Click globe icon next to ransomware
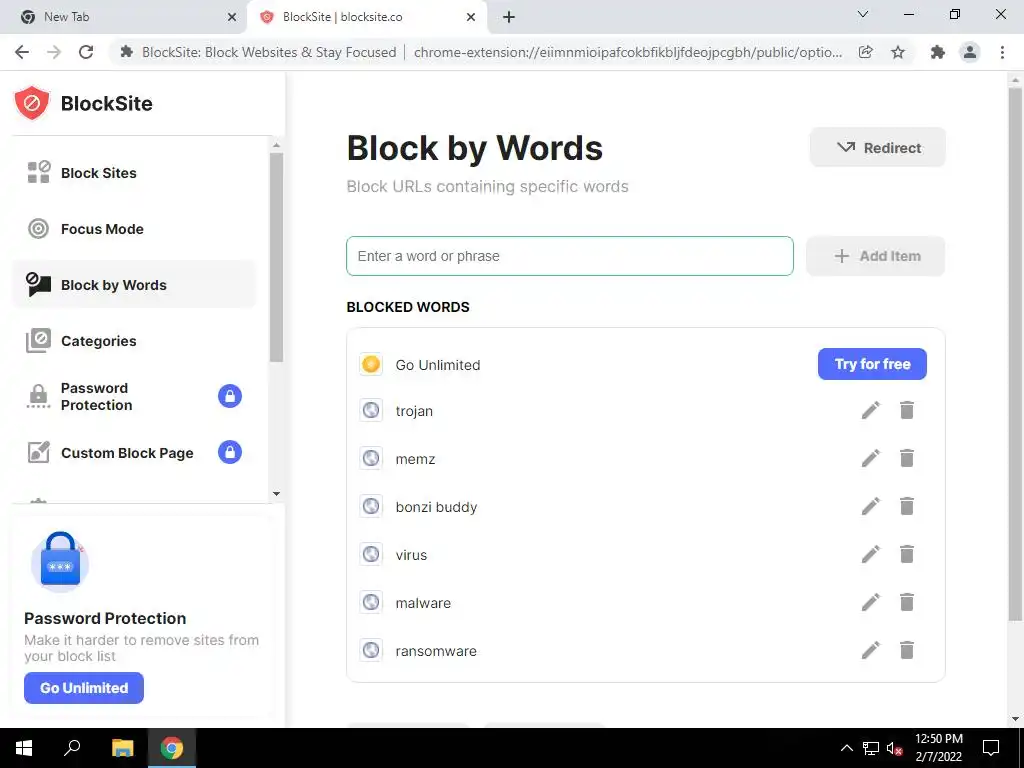This screenshot has height=768, width=1024. [x=371, y=650]
